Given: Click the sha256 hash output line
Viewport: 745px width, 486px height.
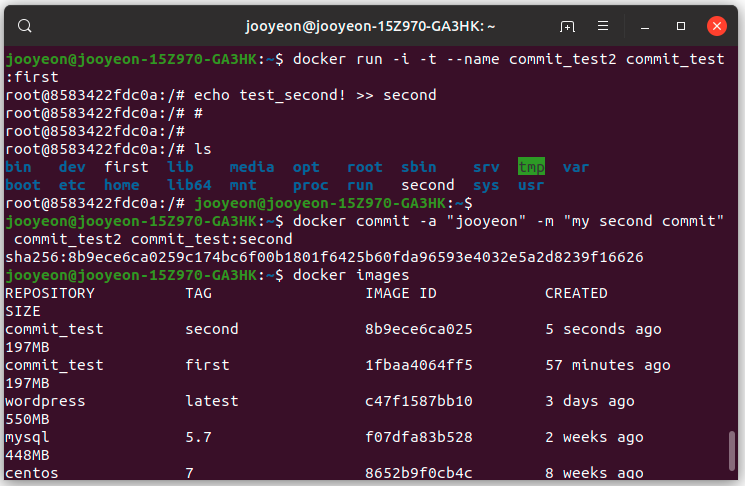Looking at the screenshot, I should [x=324, y=257].
